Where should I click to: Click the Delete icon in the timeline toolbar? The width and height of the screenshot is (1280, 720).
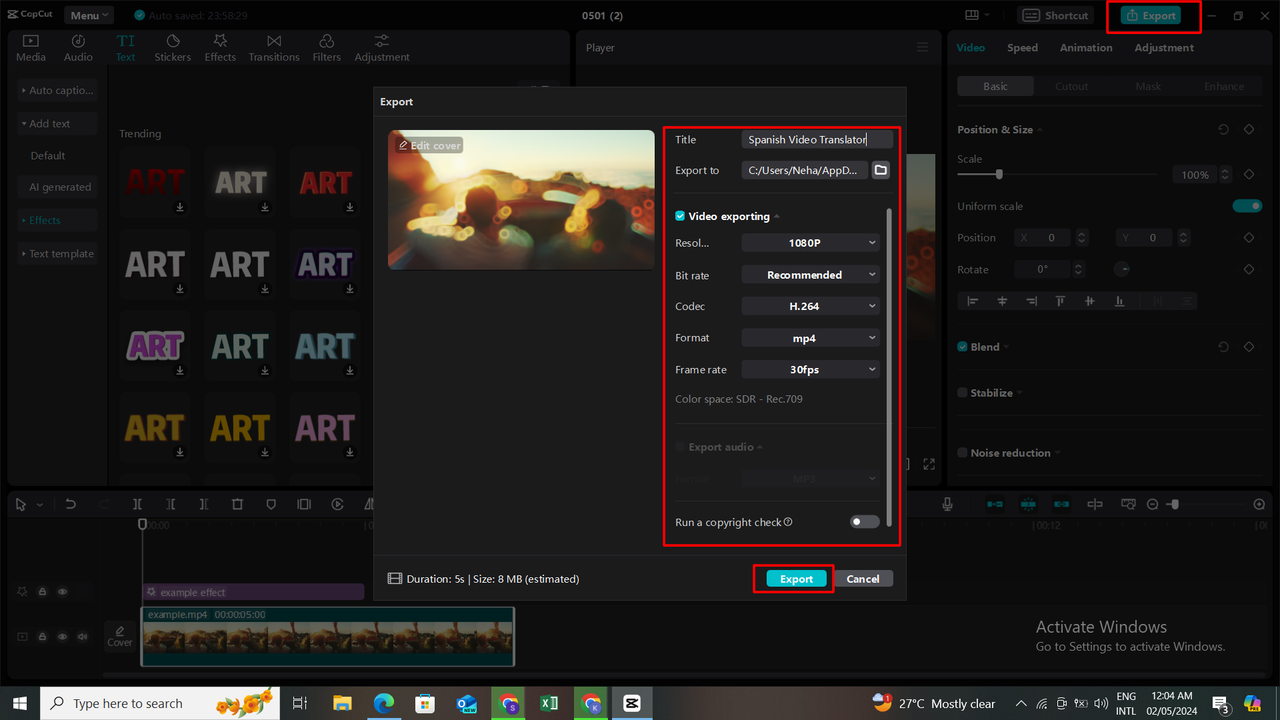[x=237, y=504]
